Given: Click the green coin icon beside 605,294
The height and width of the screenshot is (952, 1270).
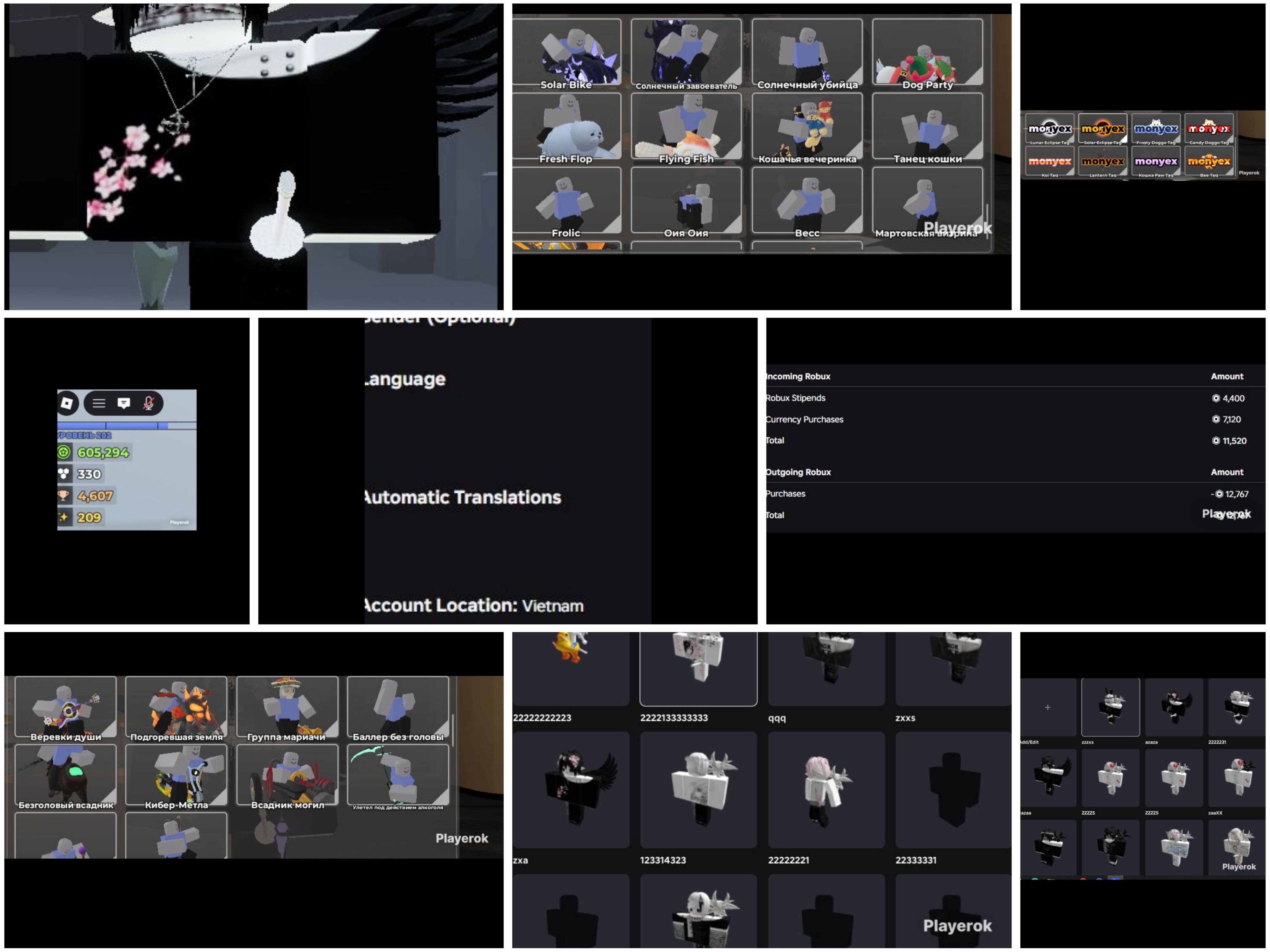Looking at the screenshot, I should (x=64, y=452).
